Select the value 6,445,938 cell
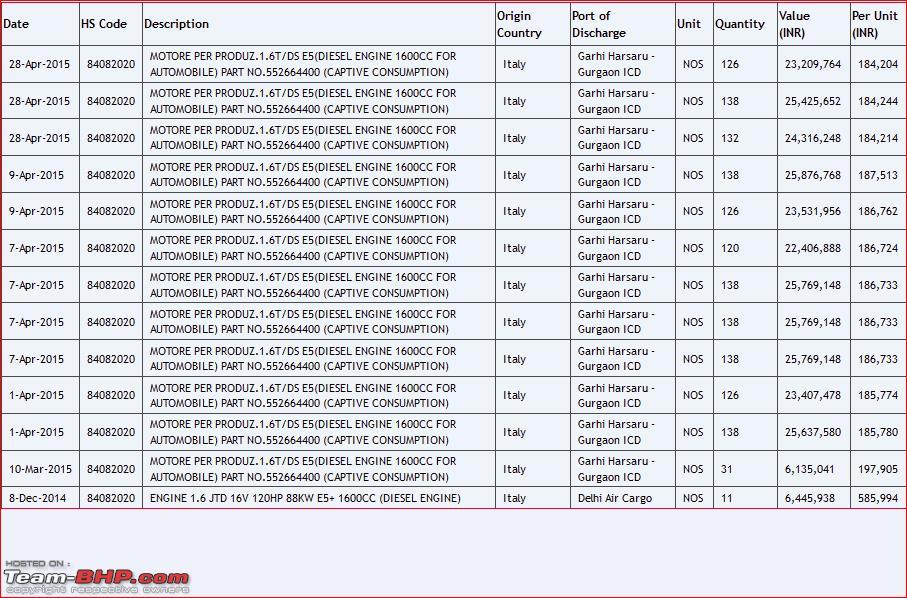907x598 pixels. click(x=810, y=498)
